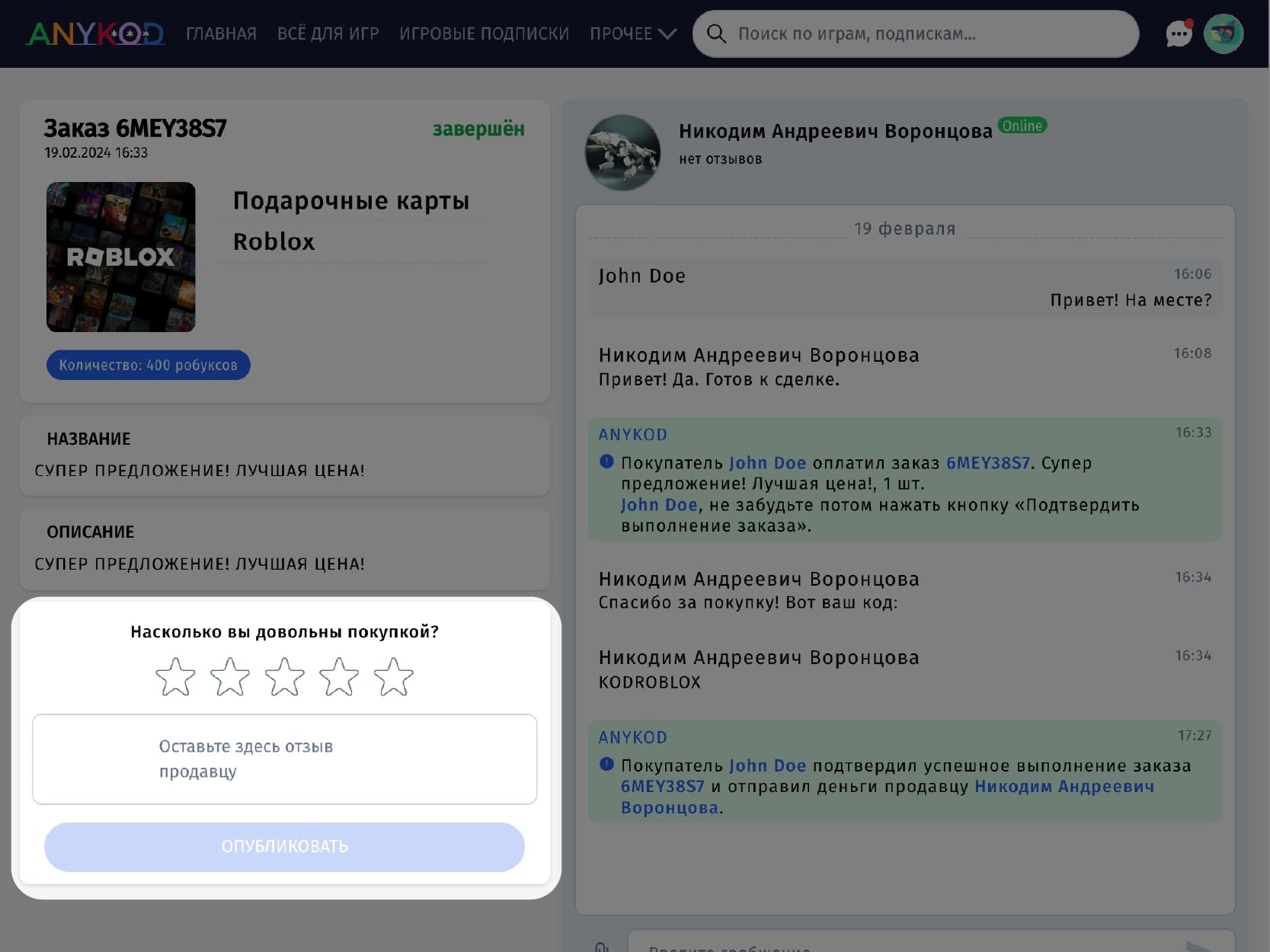
Task: Rate purchase with three stars
Action: coord(285,677)
